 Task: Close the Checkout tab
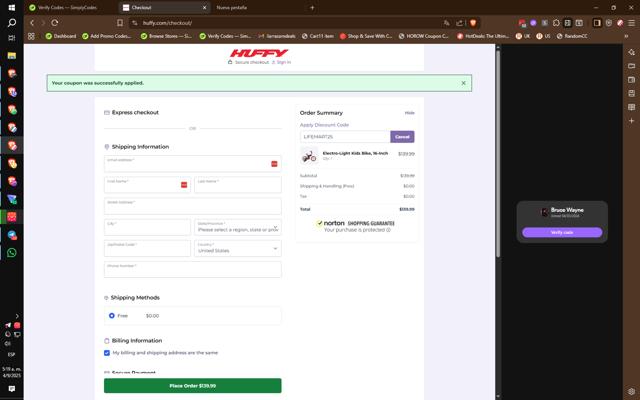tap(204, 7)
